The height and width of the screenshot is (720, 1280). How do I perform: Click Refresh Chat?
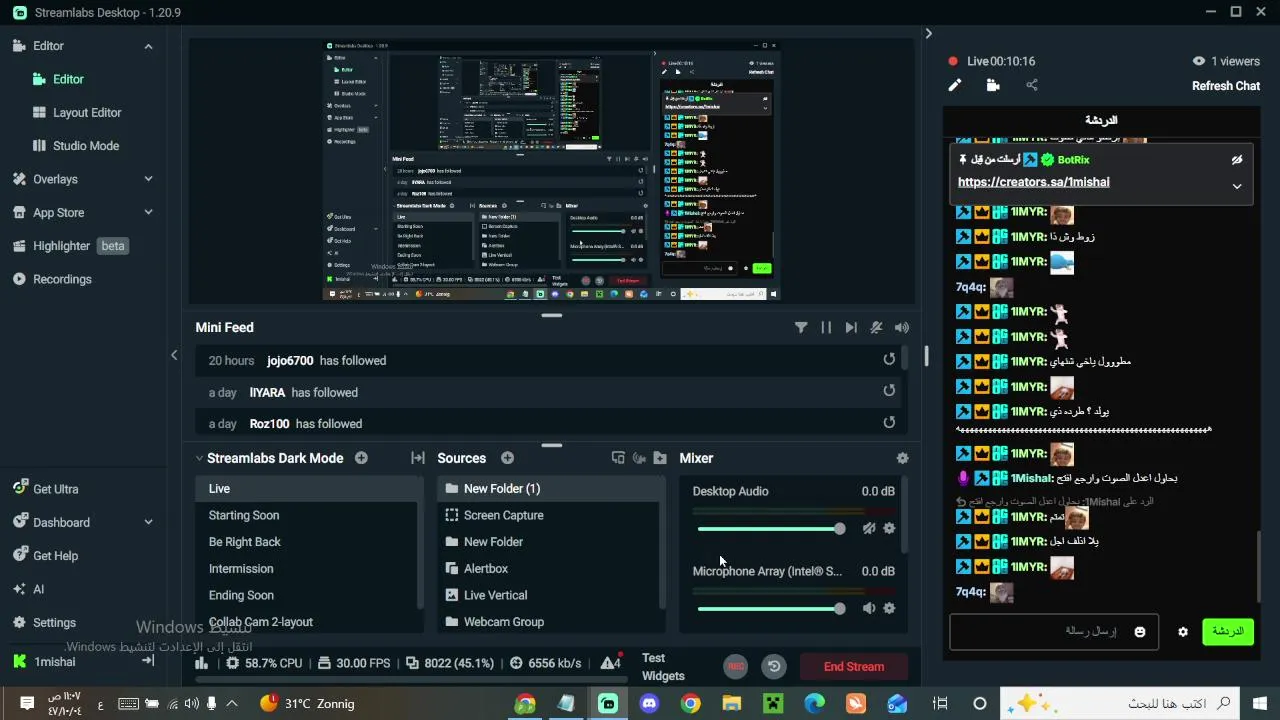coord(1226,86)
